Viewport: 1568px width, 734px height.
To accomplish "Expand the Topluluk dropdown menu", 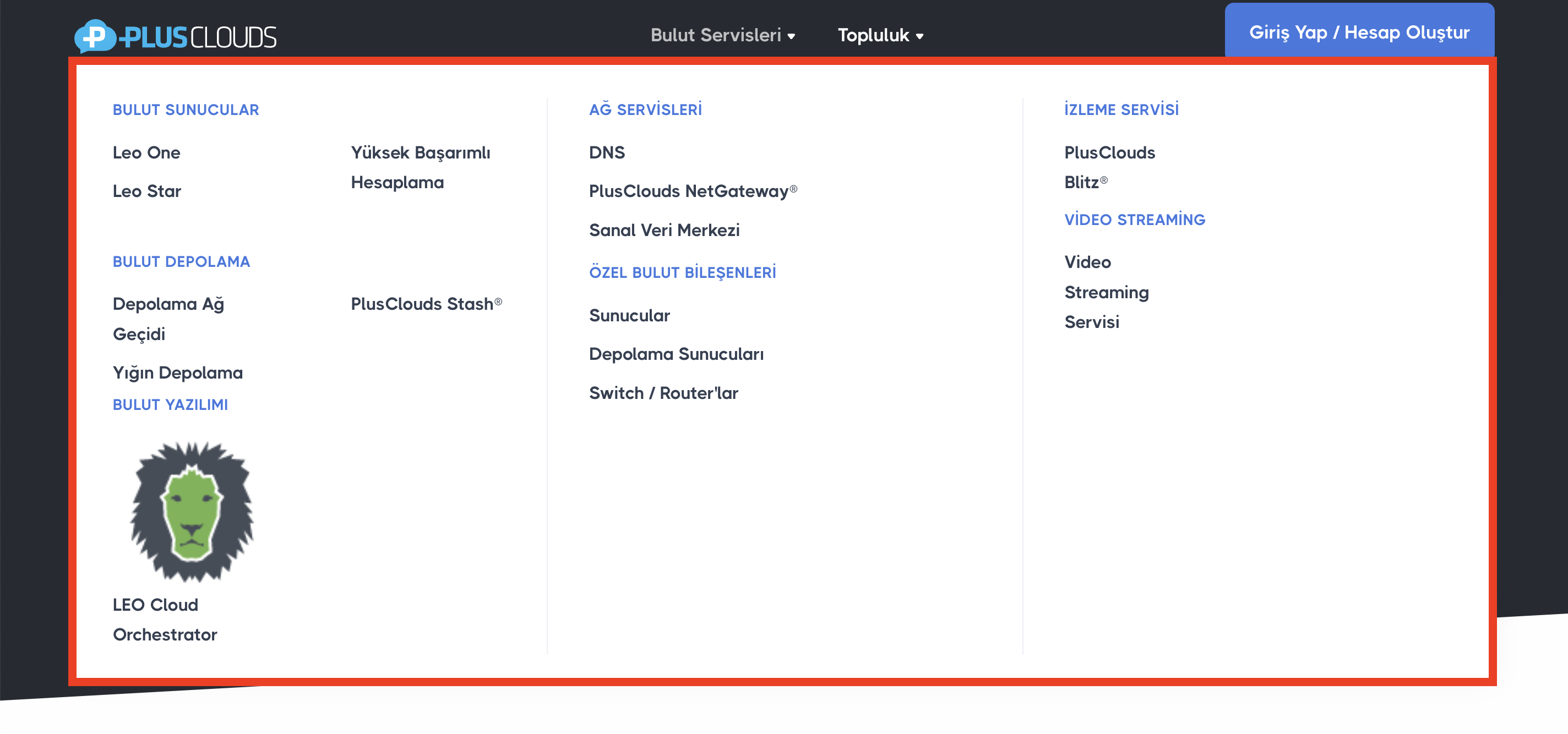I will [x=880, y=35].
